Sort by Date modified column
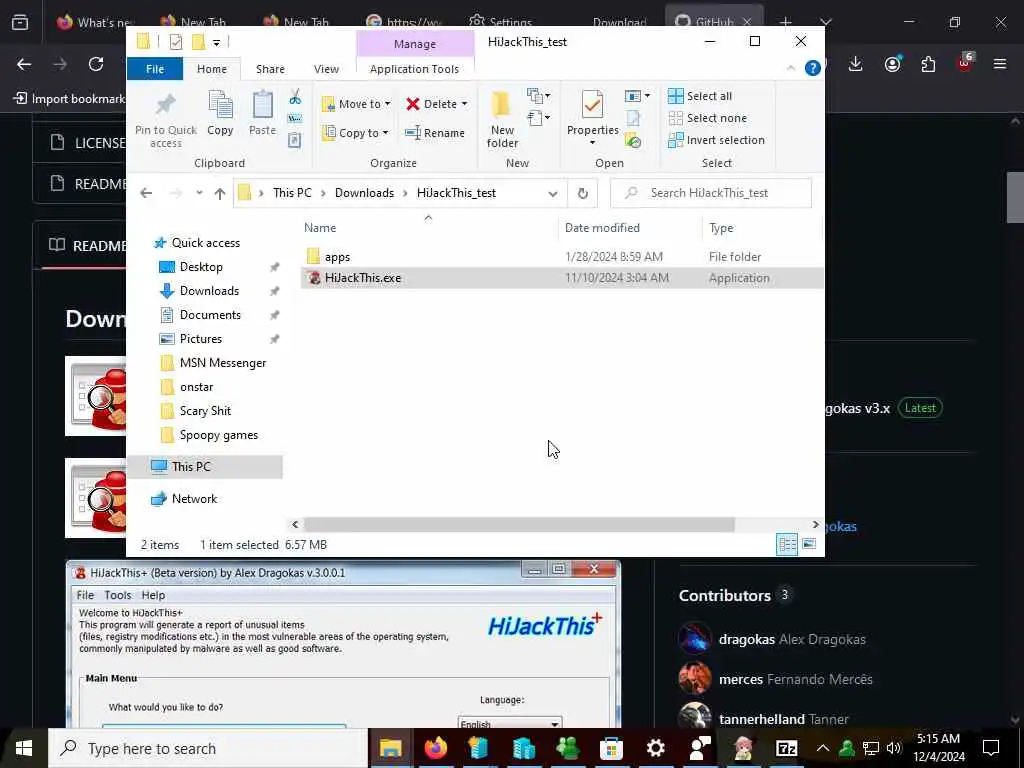This screenshot has width=1024, height=768. (x=602, y=228)
